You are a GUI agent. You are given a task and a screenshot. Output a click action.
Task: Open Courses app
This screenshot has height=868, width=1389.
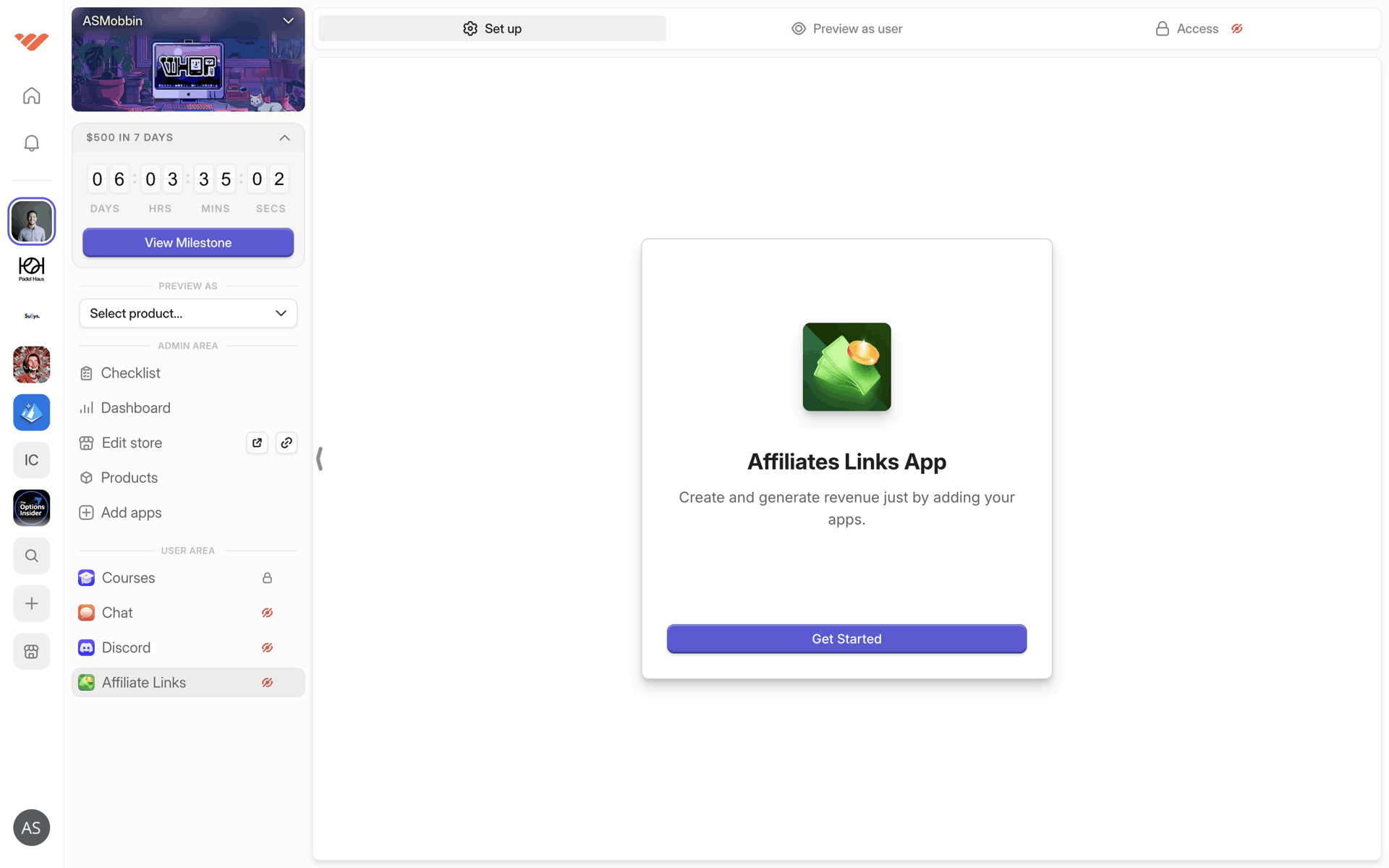[188, 578]
